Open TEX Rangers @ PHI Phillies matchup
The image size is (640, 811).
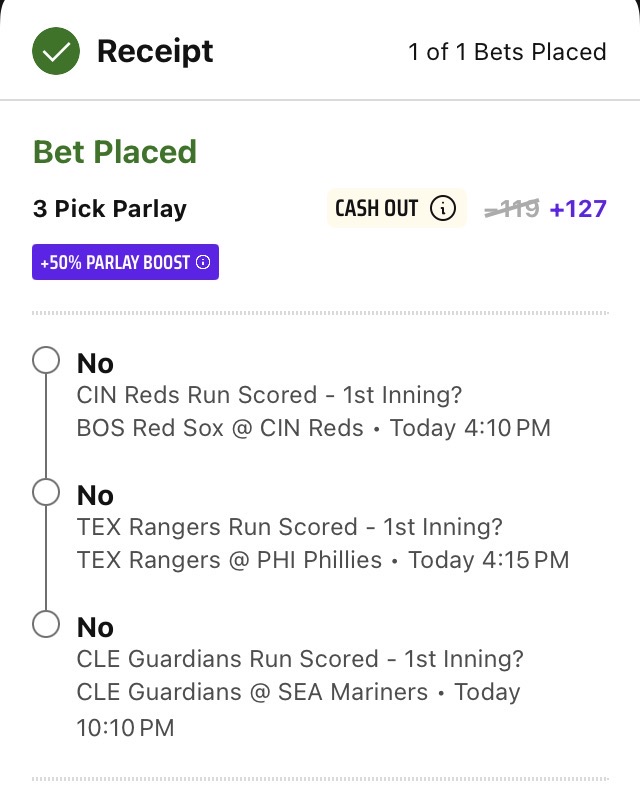229,560
